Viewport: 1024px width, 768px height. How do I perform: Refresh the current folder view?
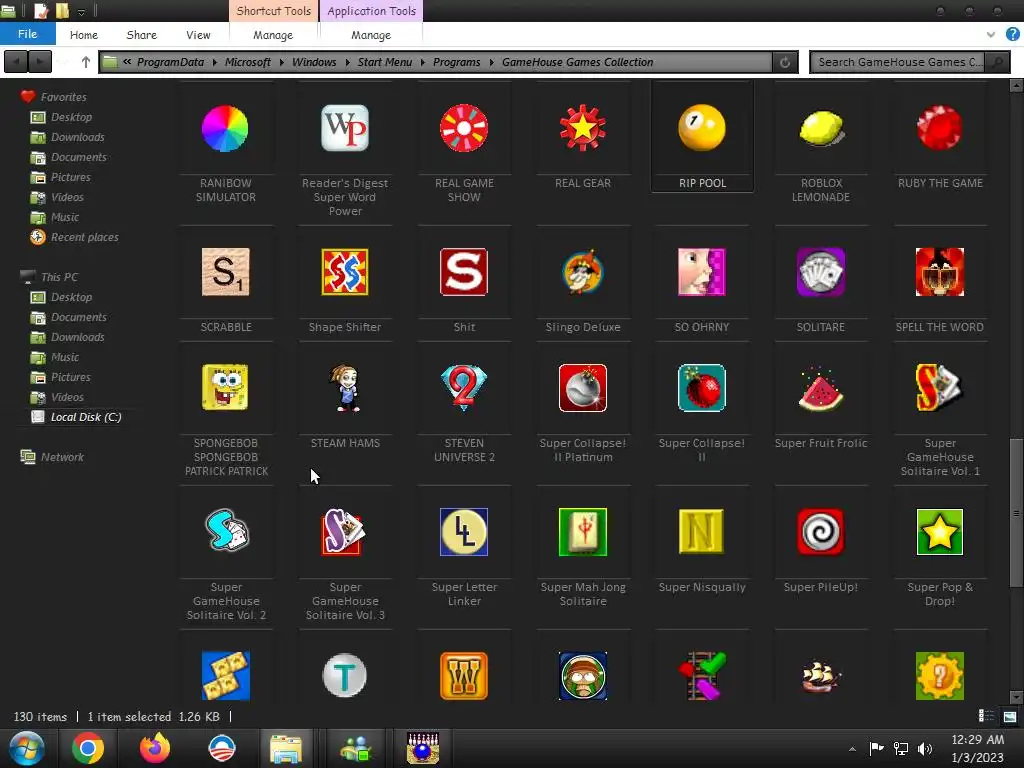(785, 62)
